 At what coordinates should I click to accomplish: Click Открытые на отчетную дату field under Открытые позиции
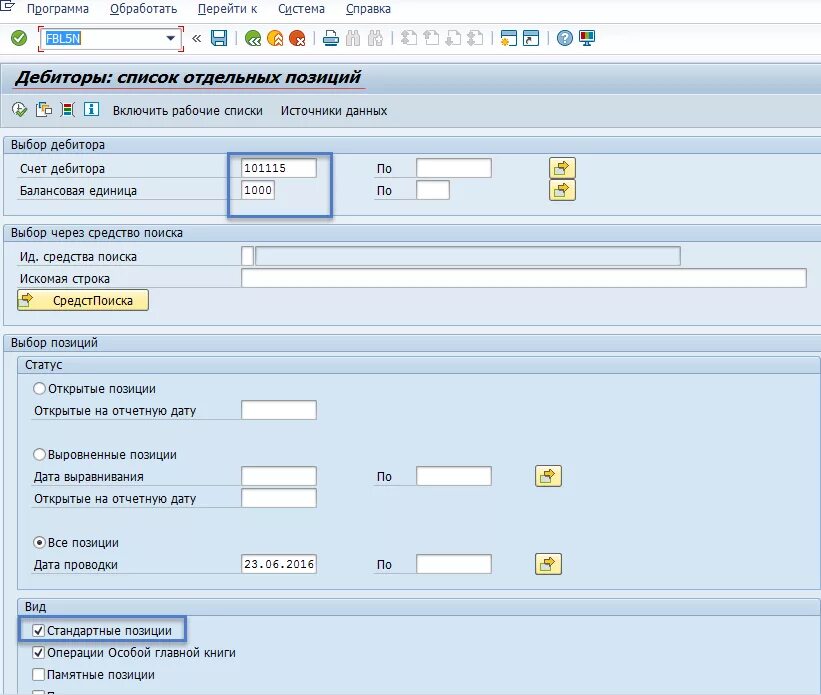click(279, 410)
